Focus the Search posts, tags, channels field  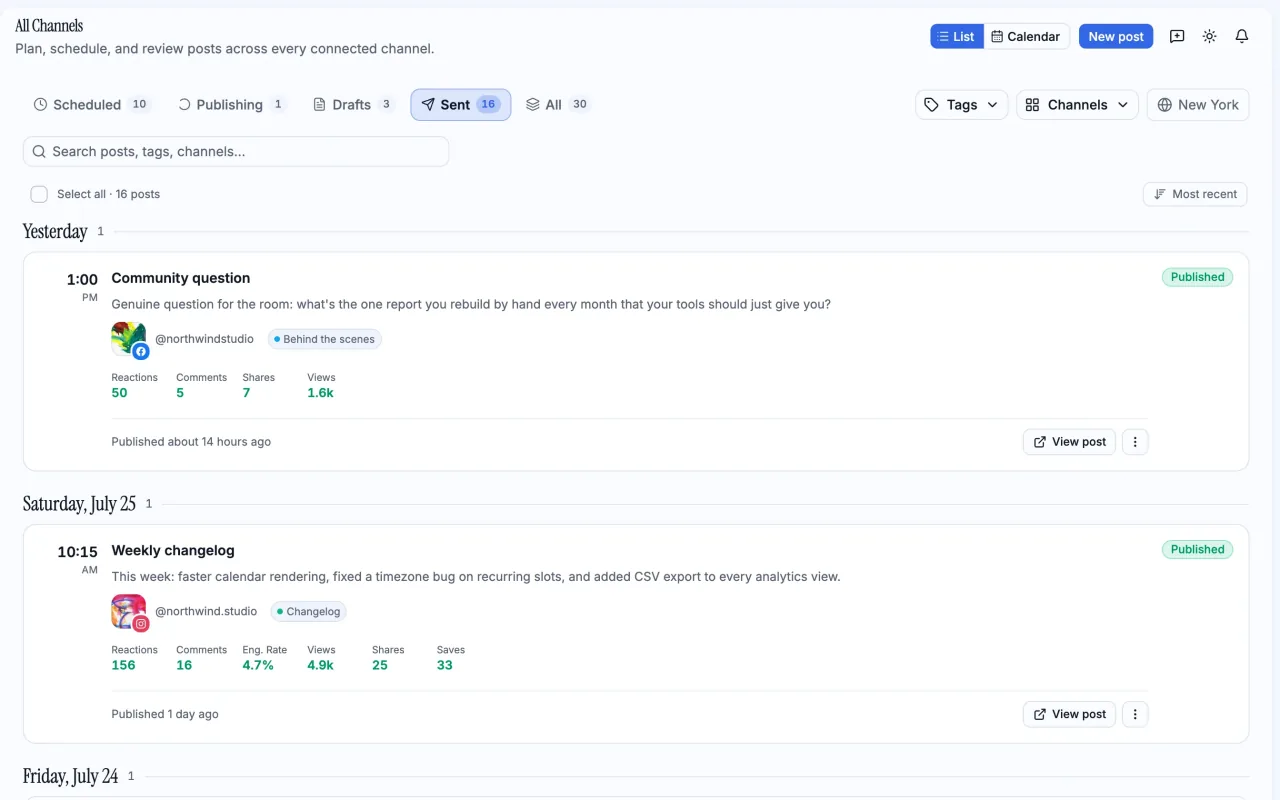(x=236, y=152)
